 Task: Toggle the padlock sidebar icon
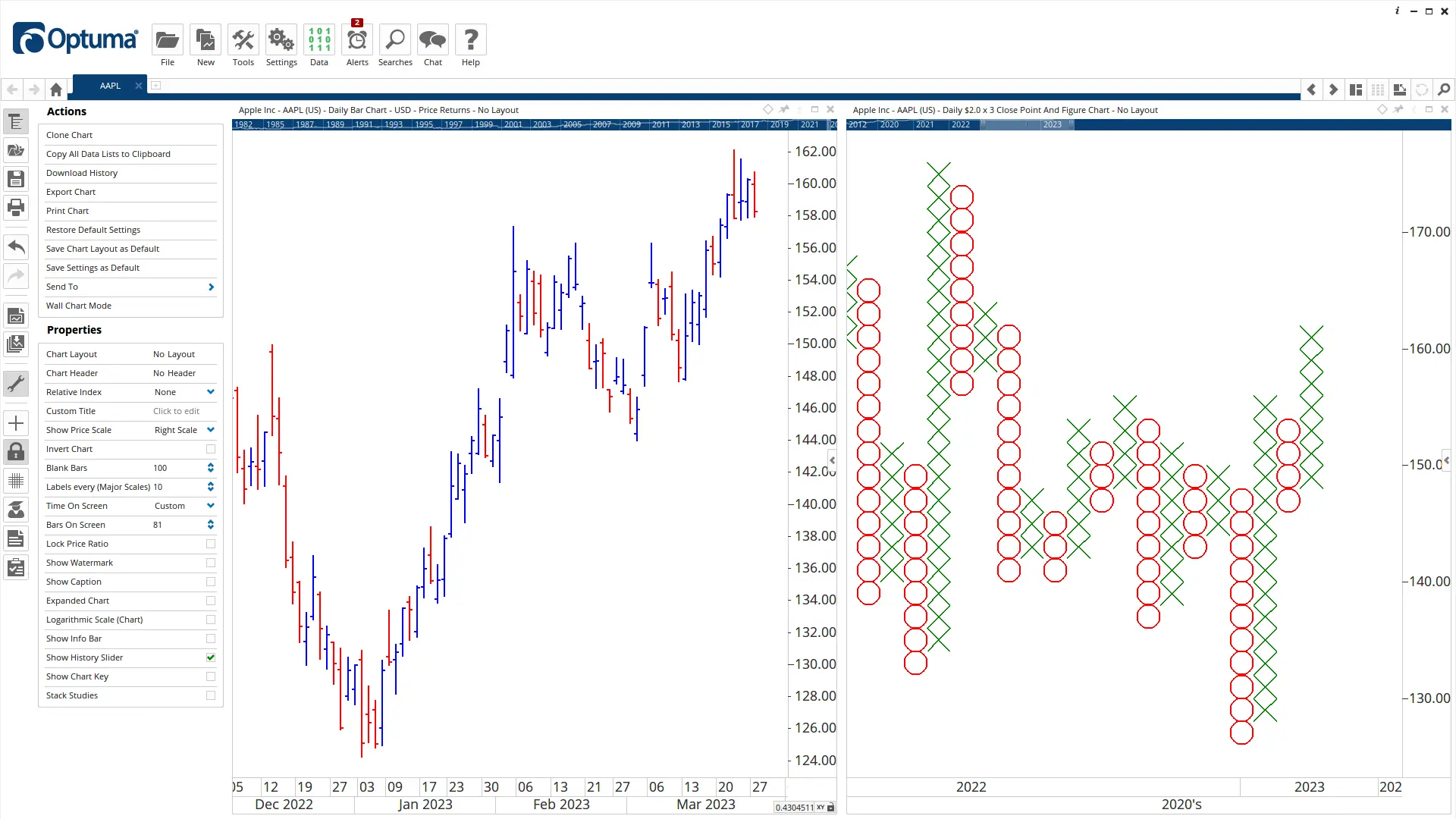pos(16,452)
